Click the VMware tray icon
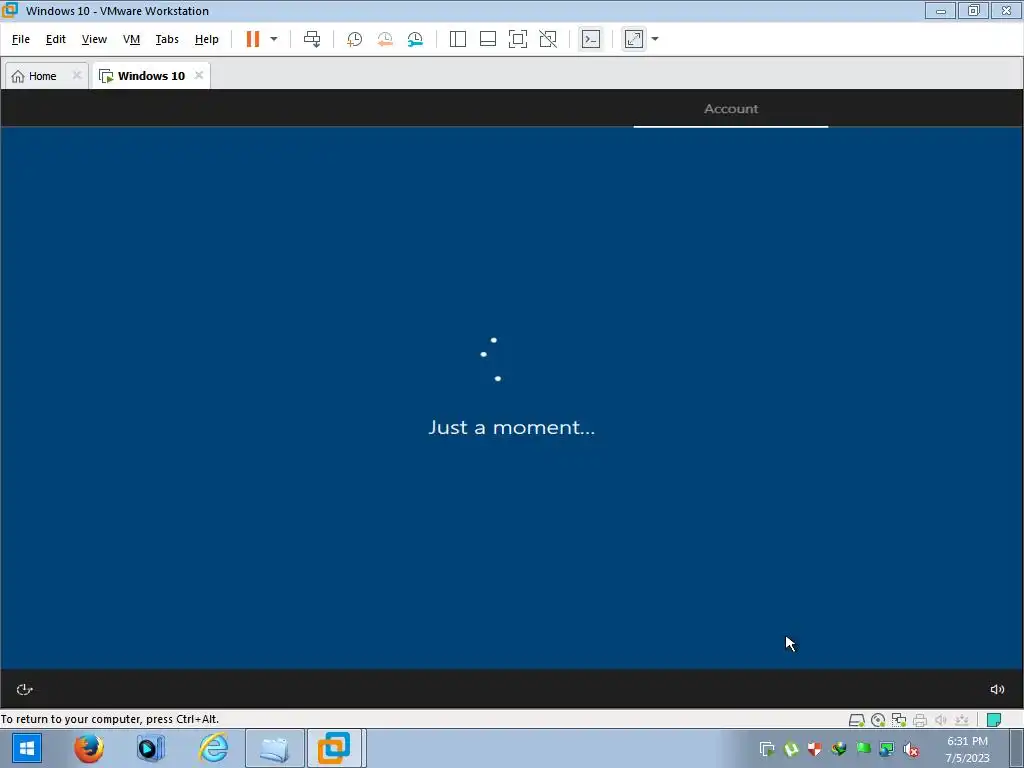Image resolution: width=1024 pixels, height=768 pixels. (x=767, y=749)
